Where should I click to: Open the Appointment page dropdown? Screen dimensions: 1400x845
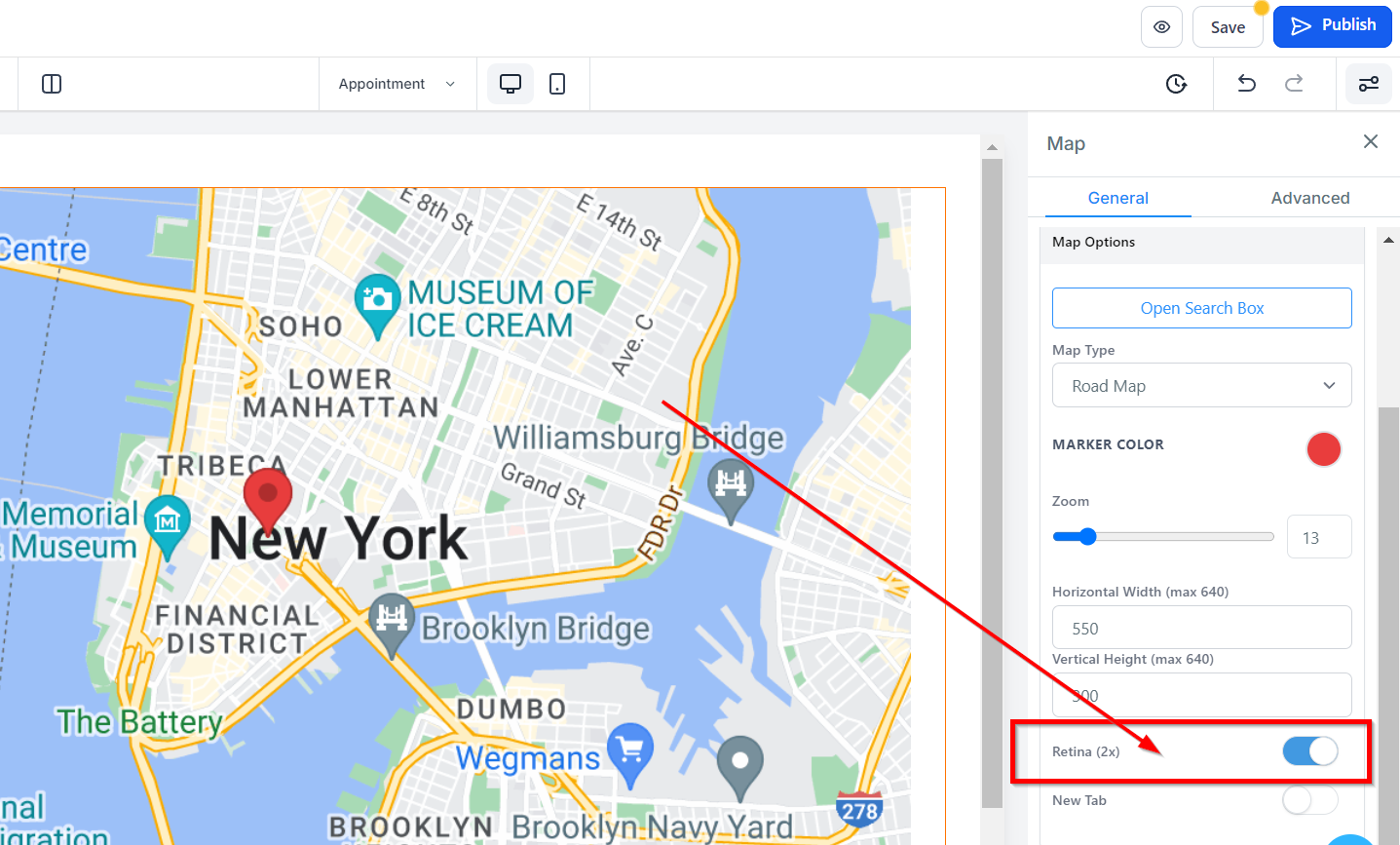(397, 84)
